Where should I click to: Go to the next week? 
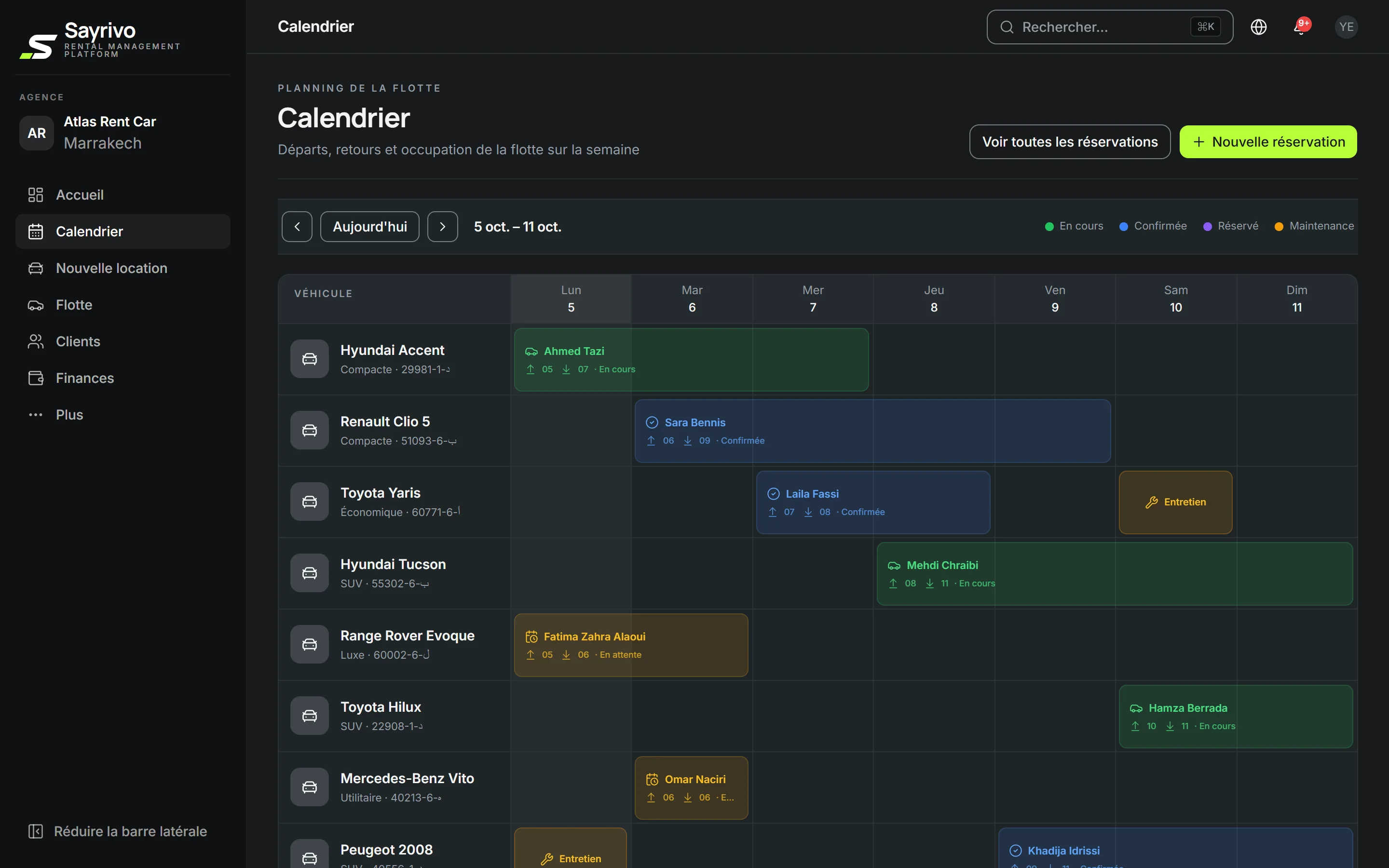click(x=443, y=227)
